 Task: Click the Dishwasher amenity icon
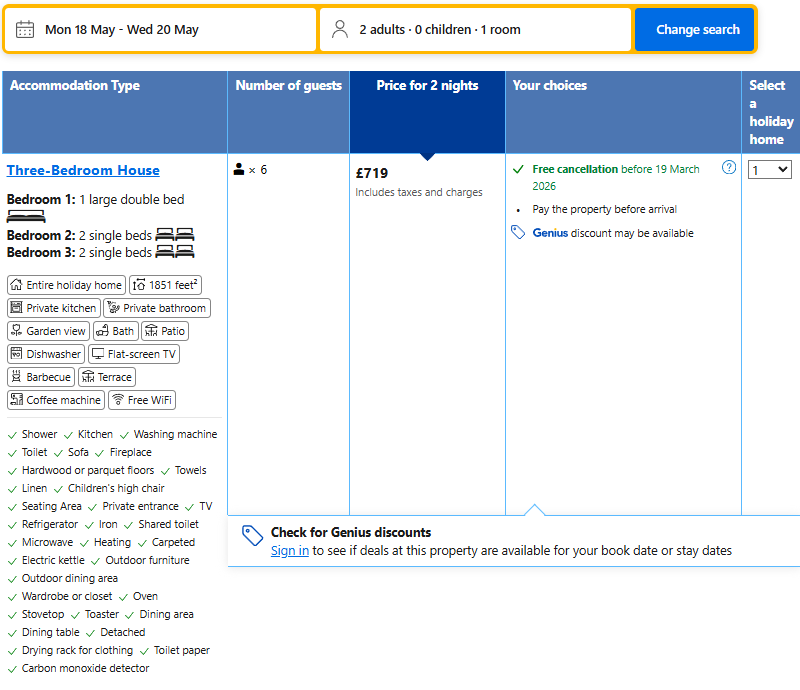16,354
